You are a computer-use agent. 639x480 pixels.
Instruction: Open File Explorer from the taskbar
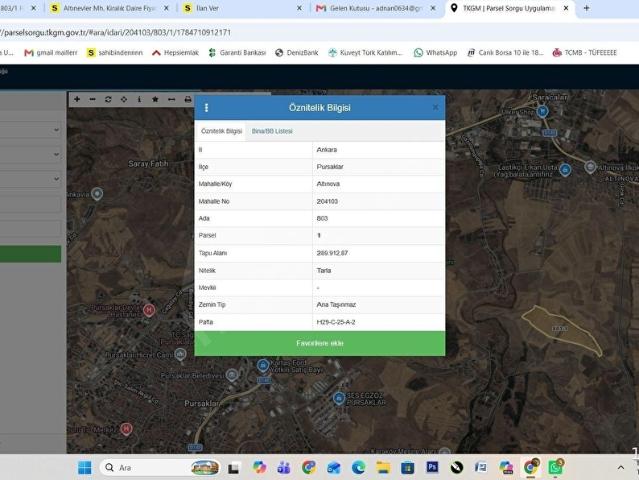click(x=383, y=467)
